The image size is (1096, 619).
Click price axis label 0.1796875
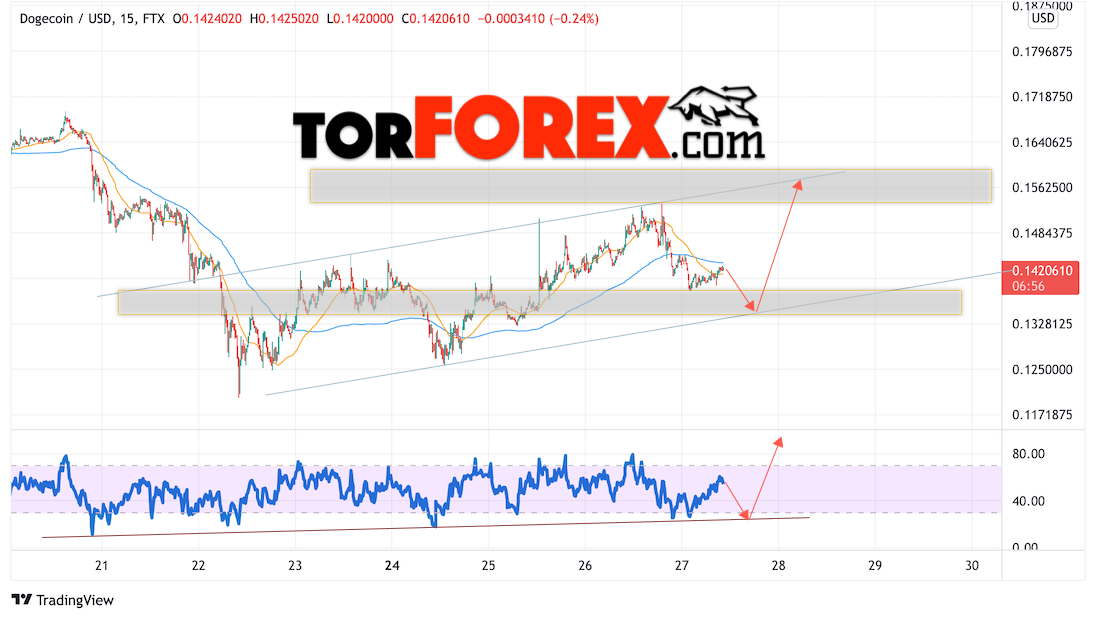(x=1041, y=52)
